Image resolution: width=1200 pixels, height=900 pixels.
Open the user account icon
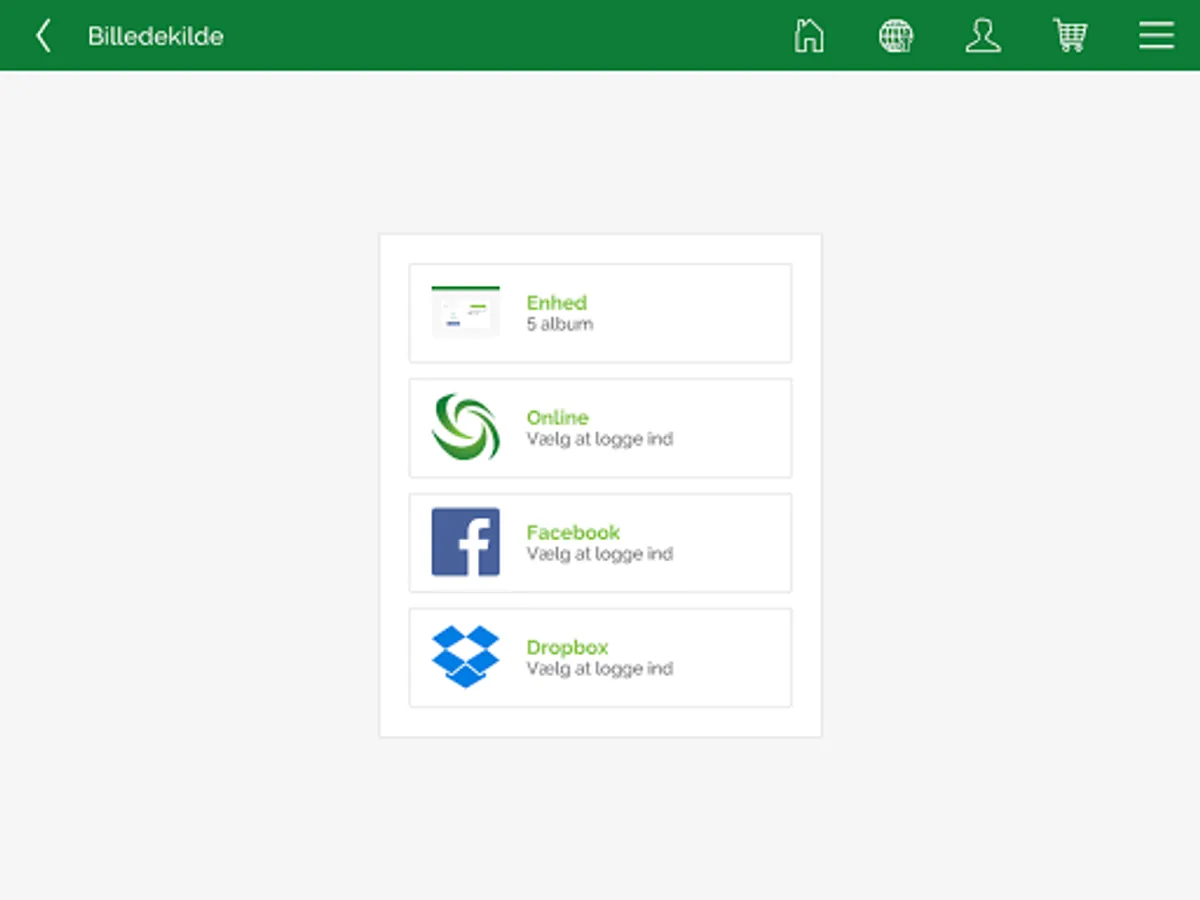coord(983,36)
